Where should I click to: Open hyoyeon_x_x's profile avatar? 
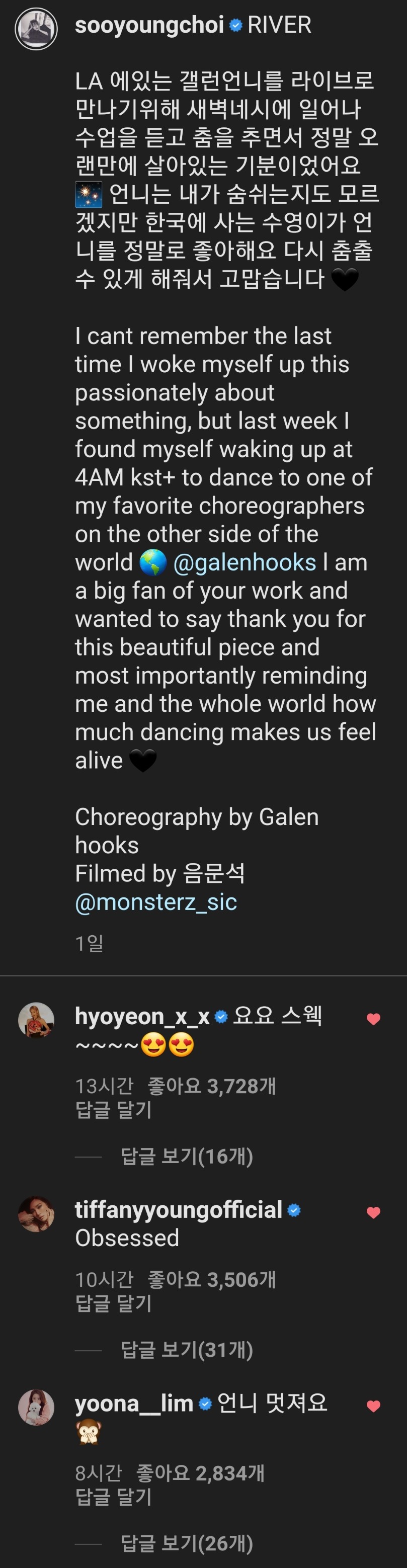pos(36,1020)
